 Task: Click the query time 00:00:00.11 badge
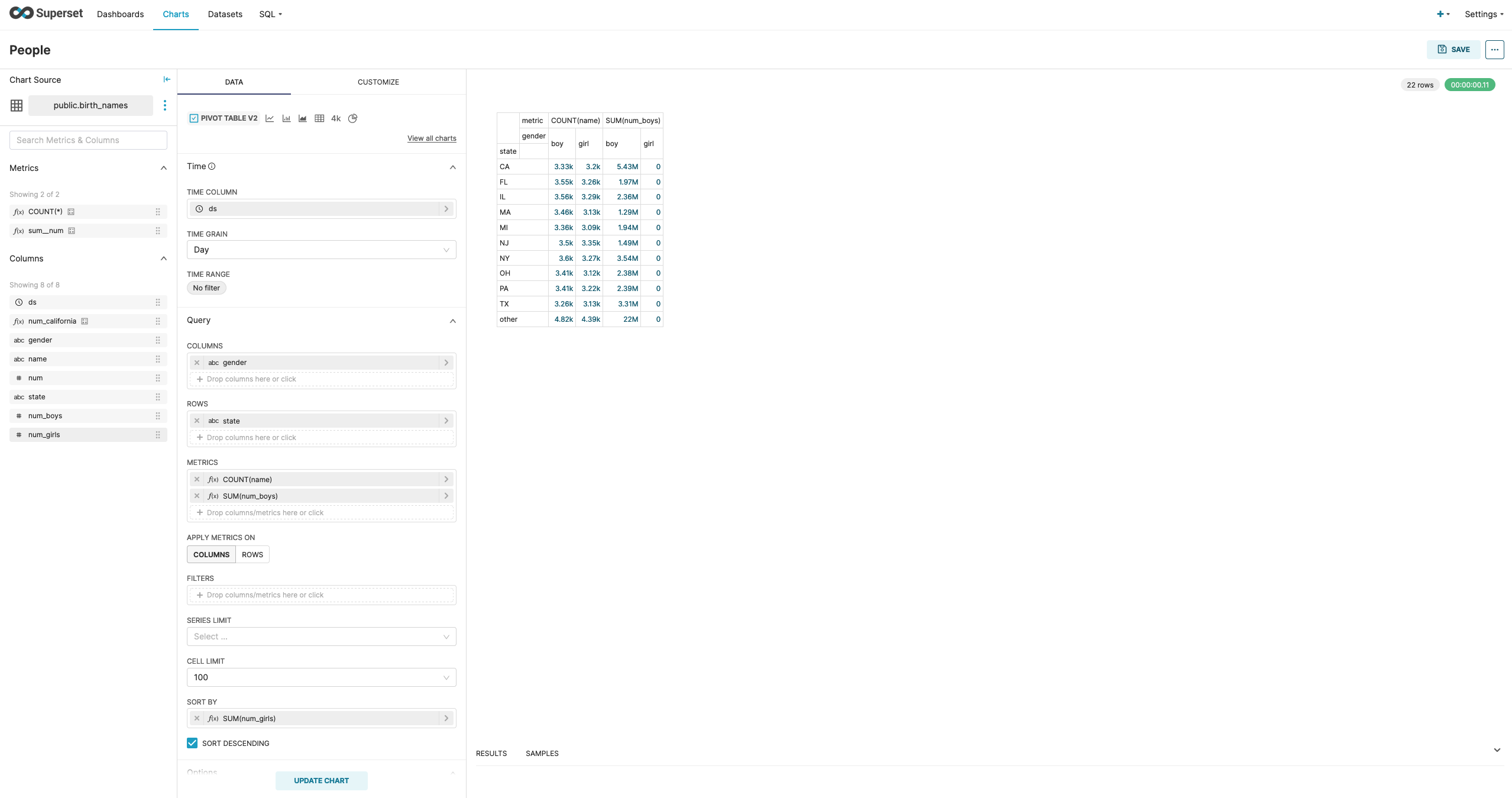click(x=1469, y=85)
